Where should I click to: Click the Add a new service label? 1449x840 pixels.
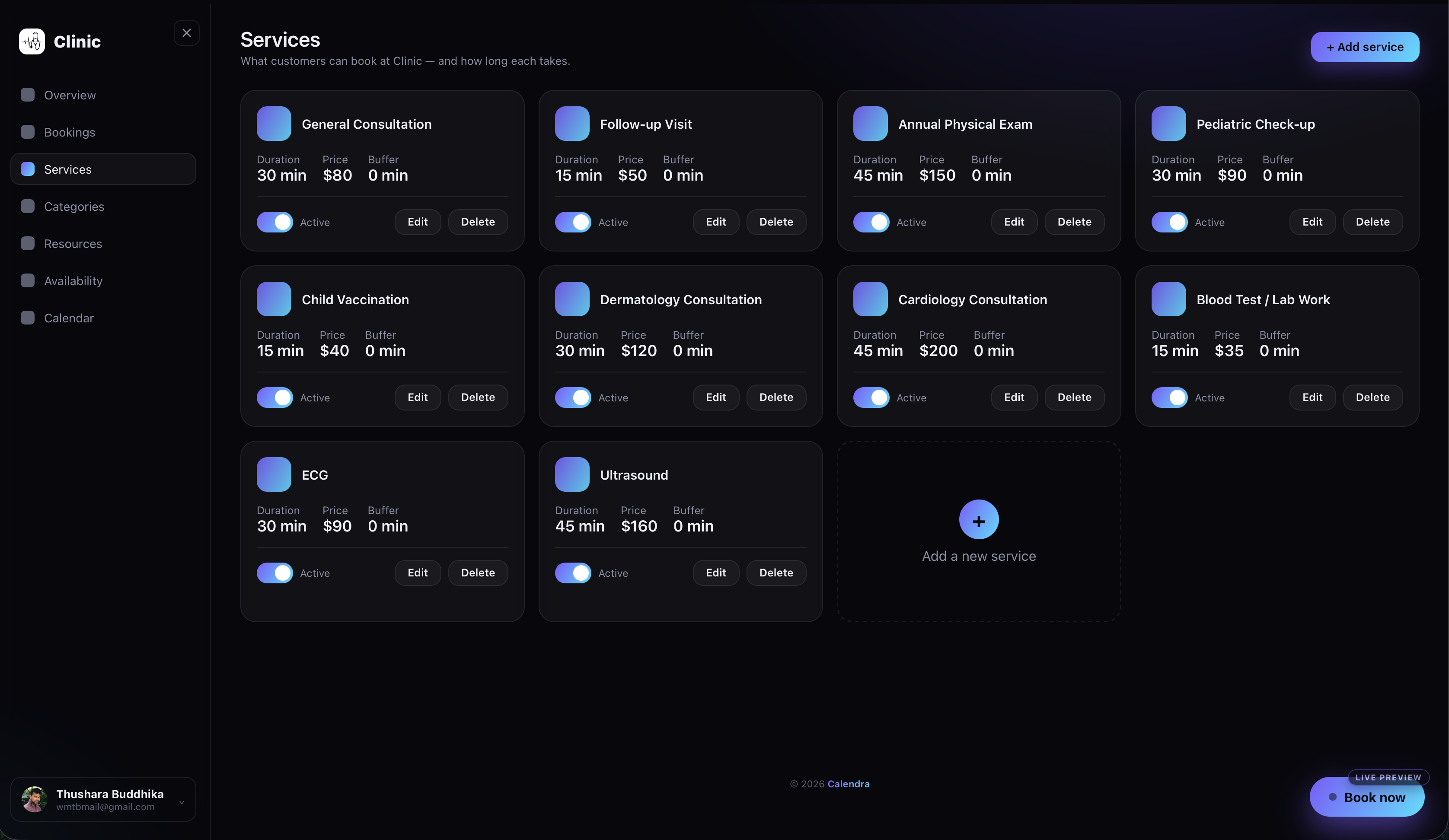click(979, 556)
